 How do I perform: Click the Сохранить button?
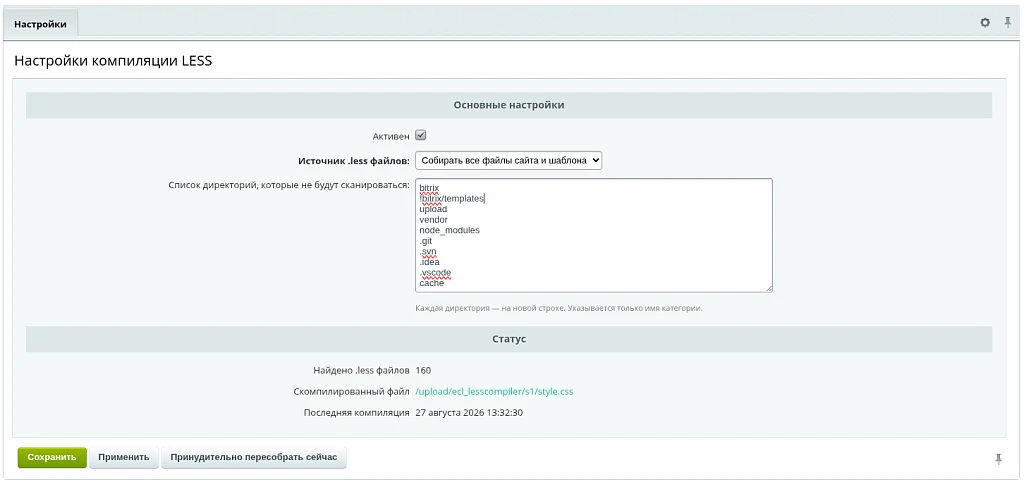[x=52, y=457]
